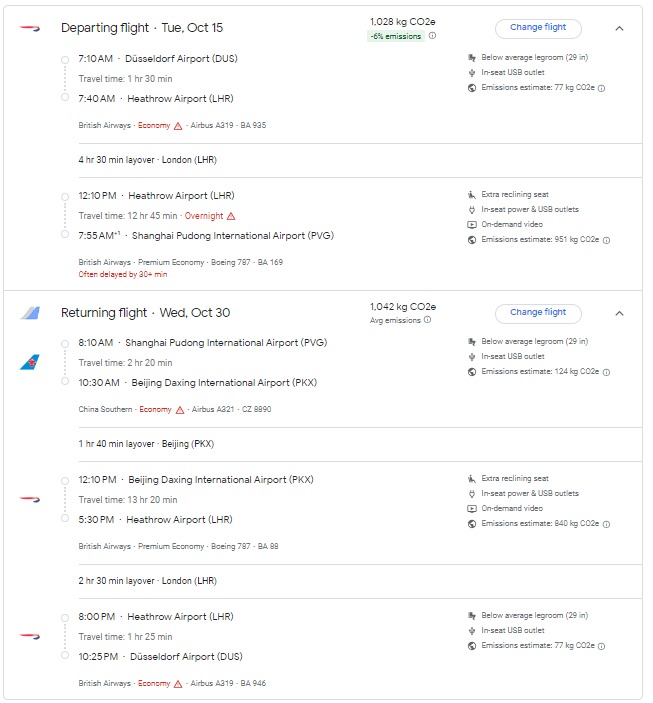
Task: Click the info icon beside -6% emissions
Action: (432, 36)
